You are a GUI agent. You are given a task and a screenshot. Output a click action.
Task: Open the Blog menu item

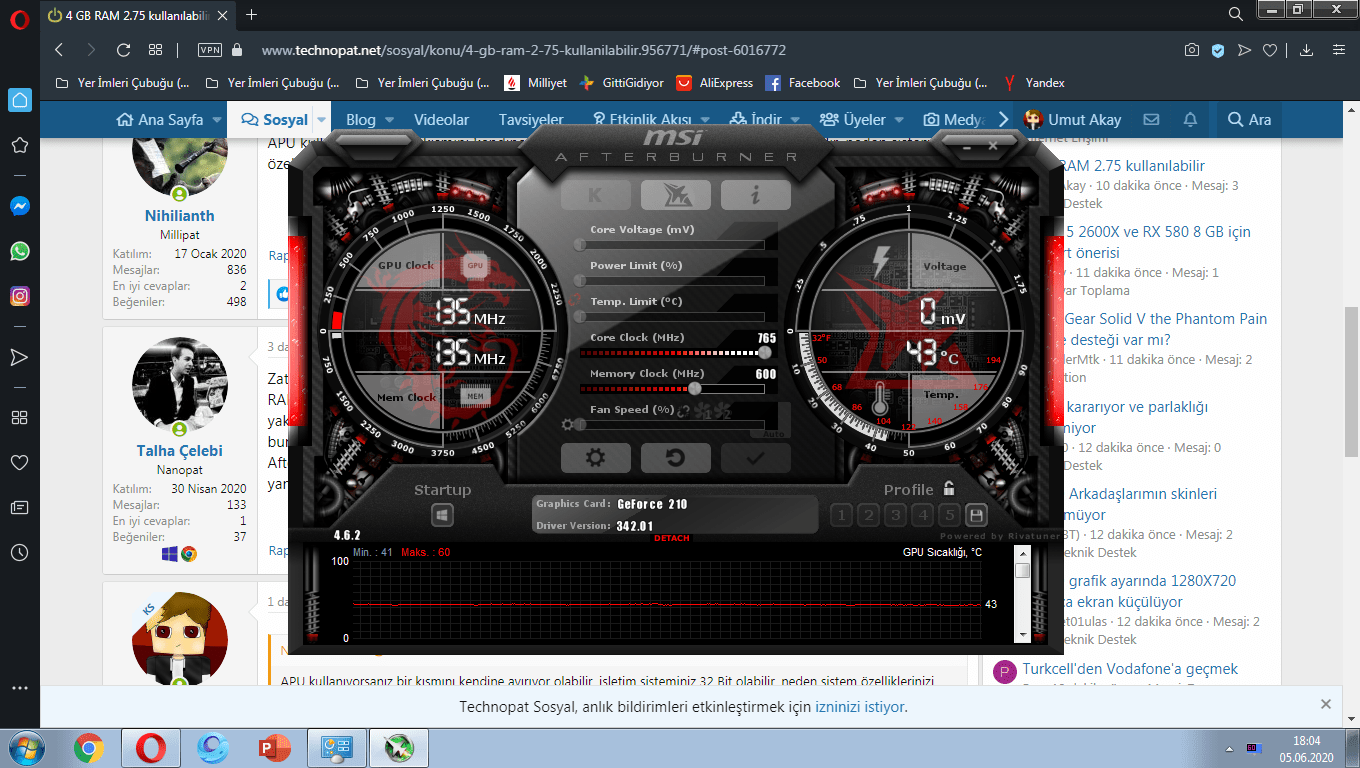click(x=361, y=120)
